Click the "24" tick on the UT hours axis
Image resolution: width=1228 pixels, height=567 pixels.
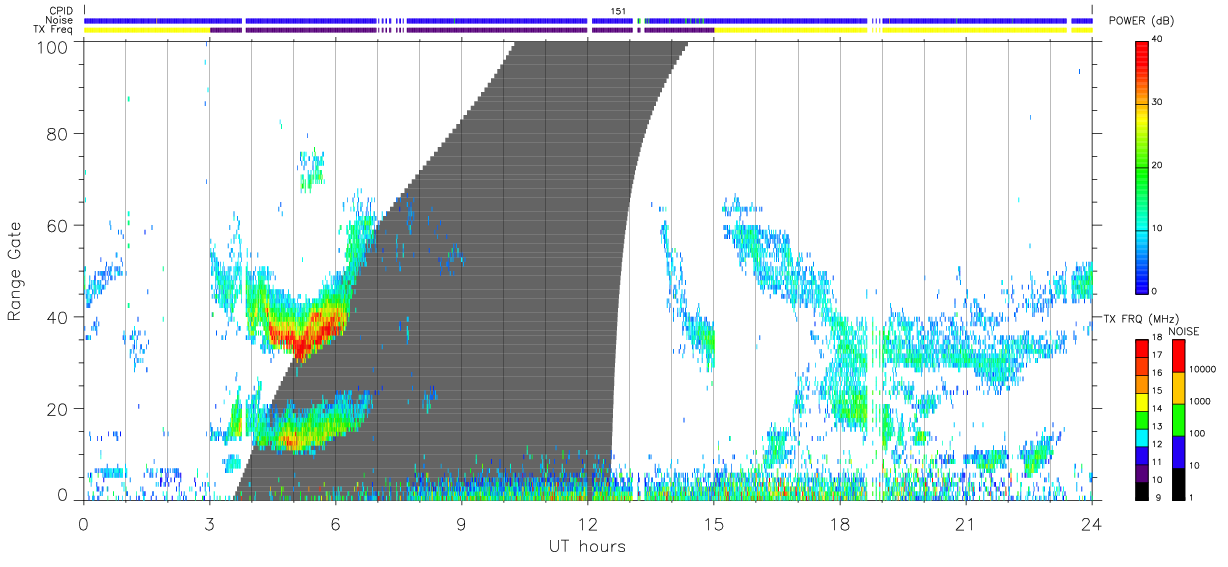(x=1092, y=522)
